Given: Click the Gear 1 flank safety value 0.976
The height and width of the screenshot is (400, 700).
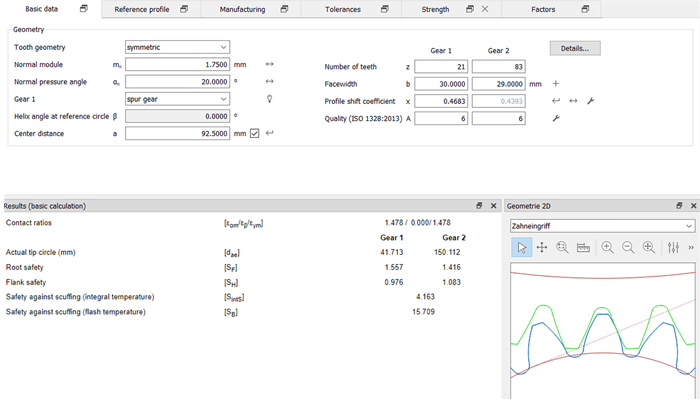Looking at the screenshot, I should (x=394, y=282).
